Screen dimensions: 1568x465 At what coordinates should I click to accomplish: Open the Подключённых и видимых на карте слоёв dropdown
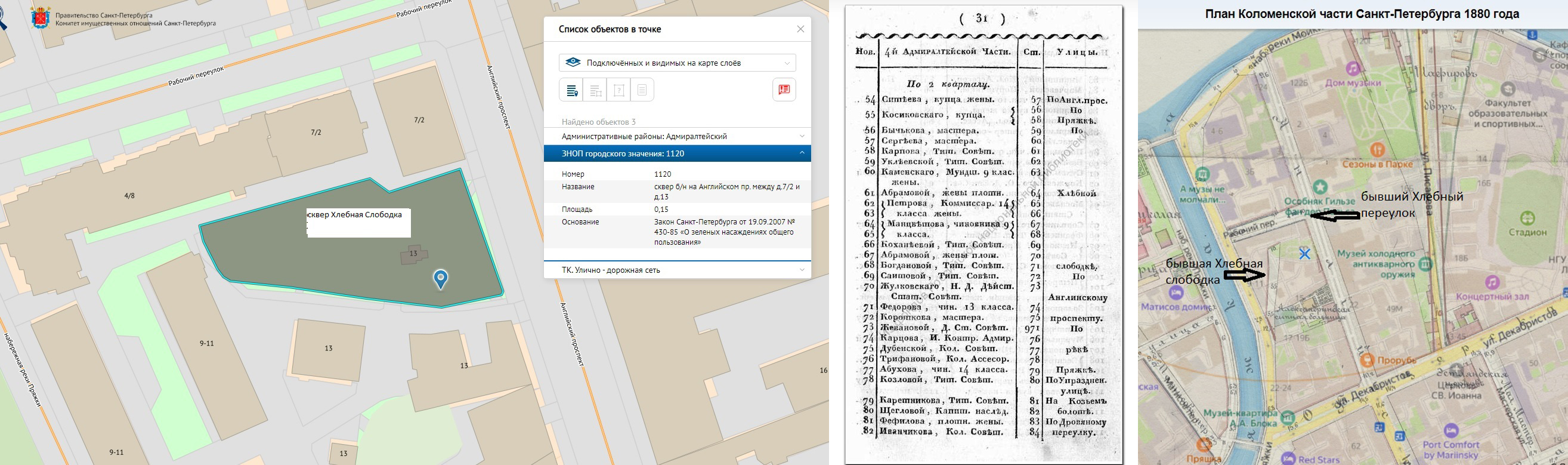tap(678, 63)
